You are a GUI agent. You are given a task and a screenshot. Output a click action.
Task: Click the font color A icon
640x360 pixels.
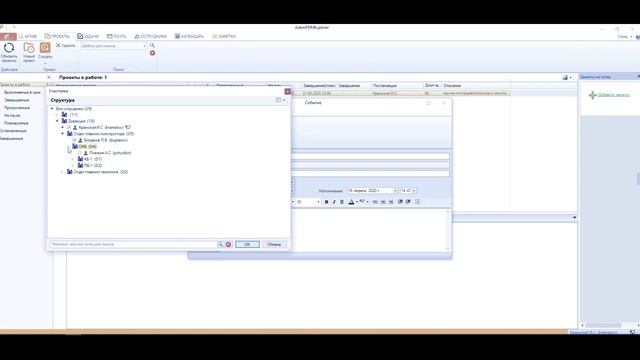pyautogui.click(x=351, y=202)
